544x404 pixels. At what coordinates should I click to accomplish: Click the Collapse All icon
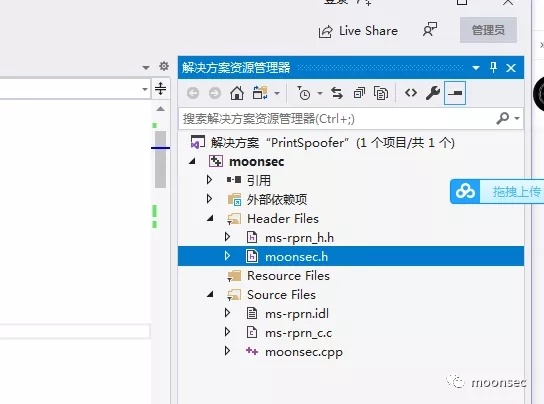pos(359,93)
